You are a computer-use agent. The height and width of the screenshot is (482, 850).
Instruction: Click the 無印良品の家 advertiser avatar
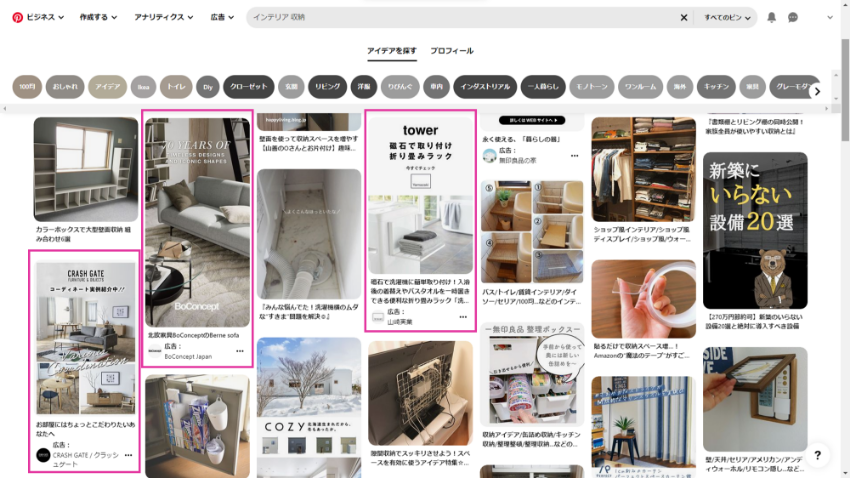click(x=490, y=156)
